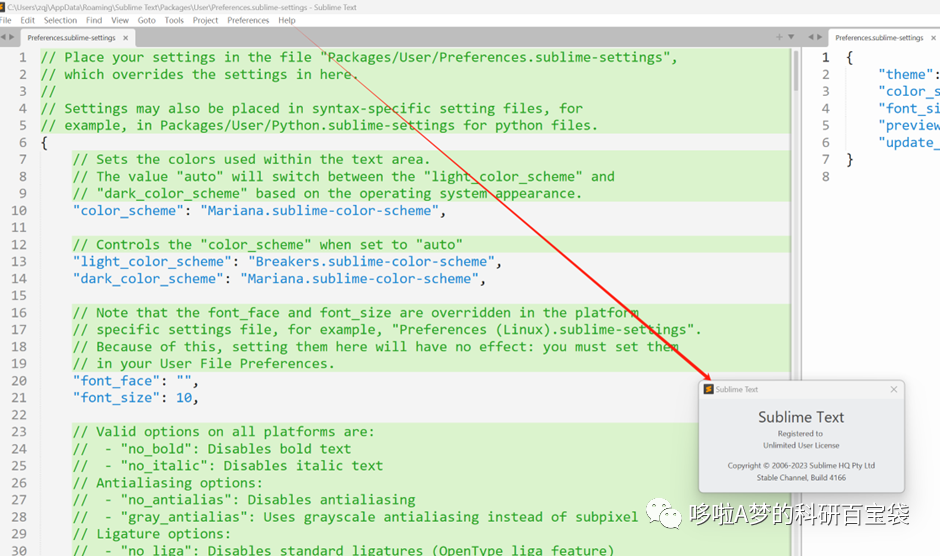Image resolution: width=940 pixels, height=556 pixels.
Task: Open the Edit menu
Action: coord(28,20)
